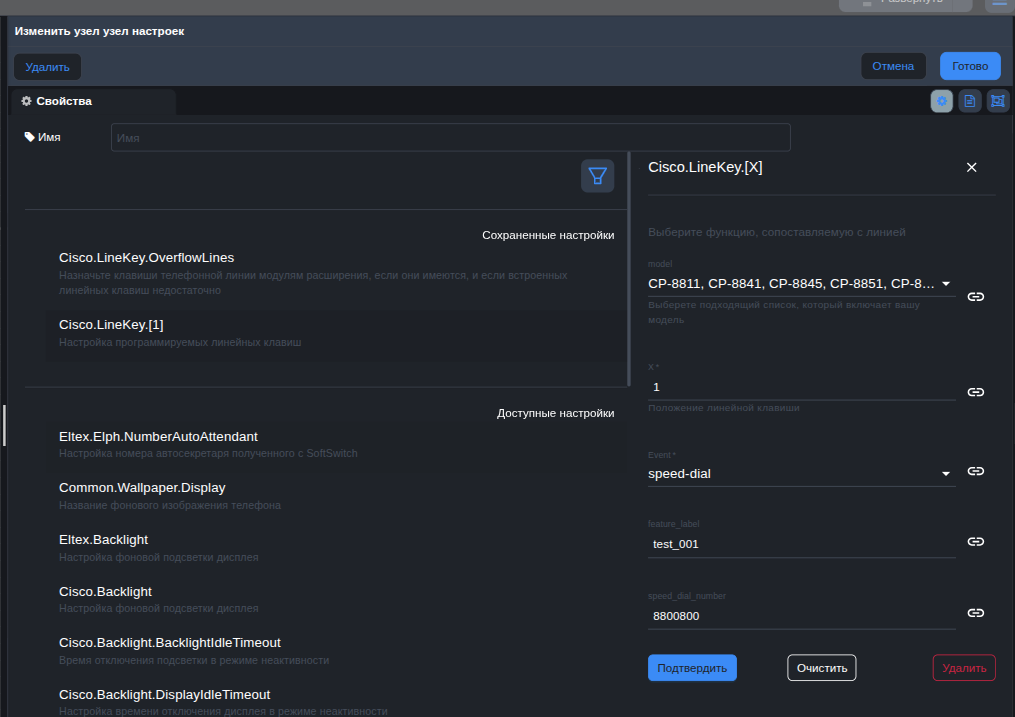Select Cisco.Backlight setting
1015x717 pixels.
(x=335, y=599)
